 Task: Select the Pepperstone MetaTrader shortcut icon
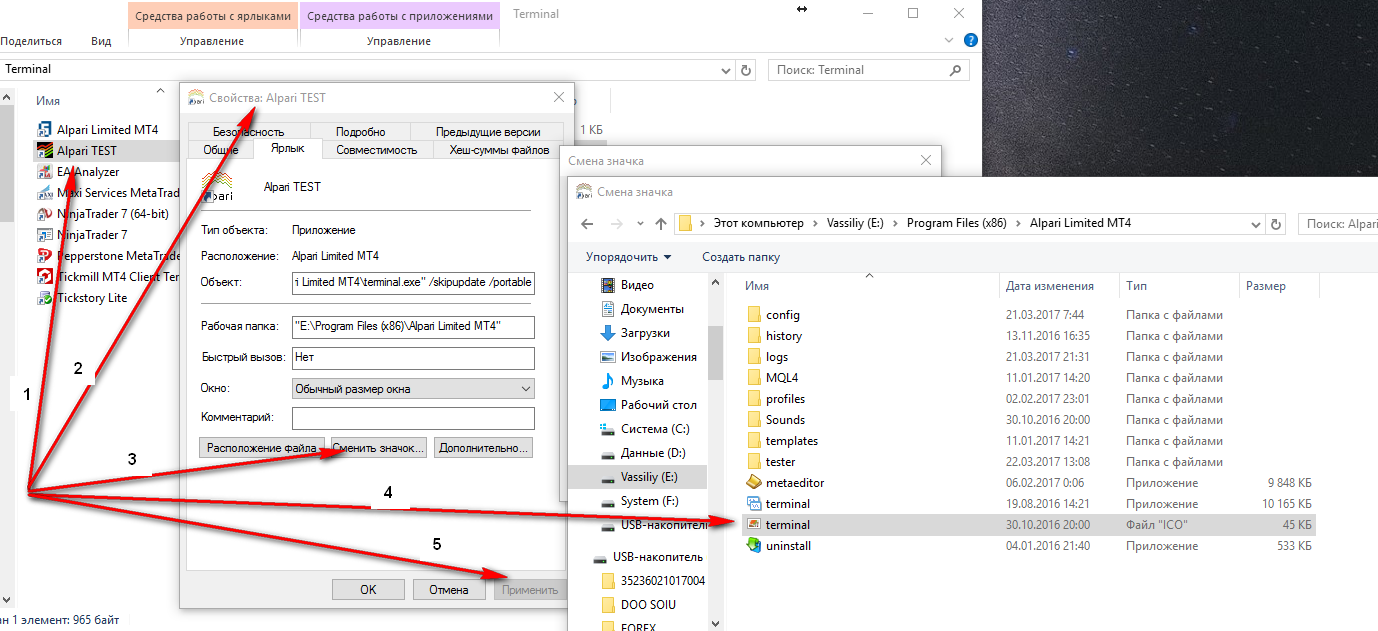[44, 256]
